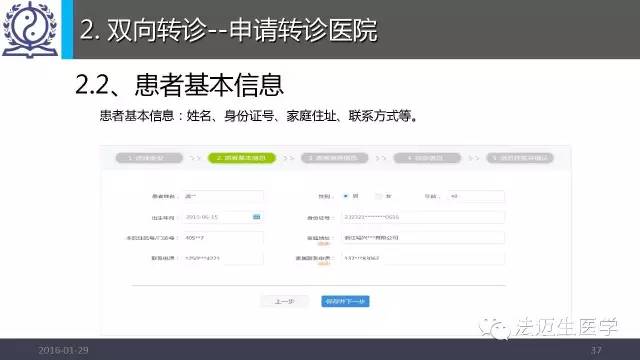Focus the age (年龄) input field
This screenshot has width=640, height=360.
[x=476, y=196]
